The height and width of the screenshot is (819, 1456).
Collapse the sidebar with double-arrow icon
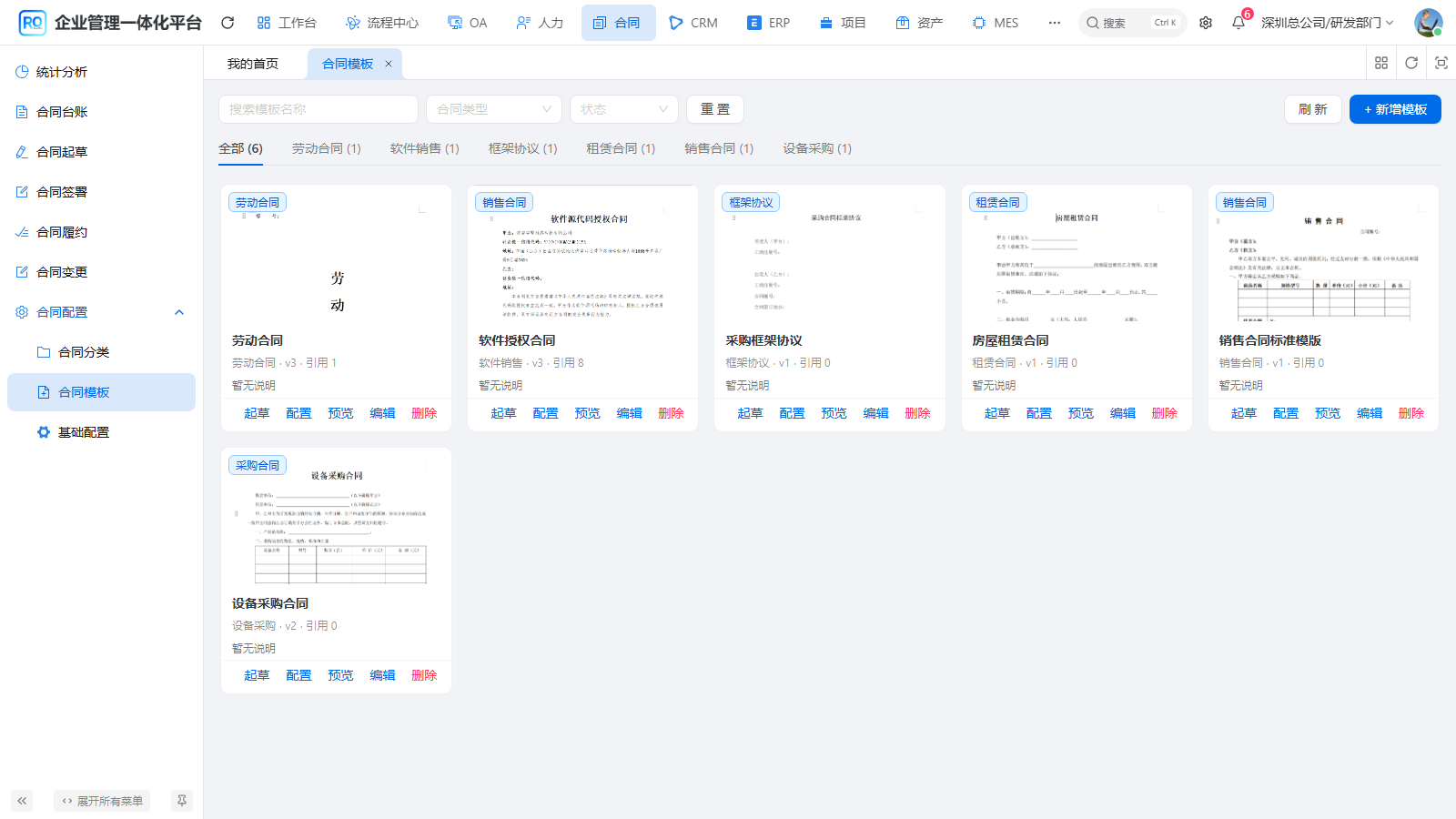pyautogui.click(x=22, y=801)
